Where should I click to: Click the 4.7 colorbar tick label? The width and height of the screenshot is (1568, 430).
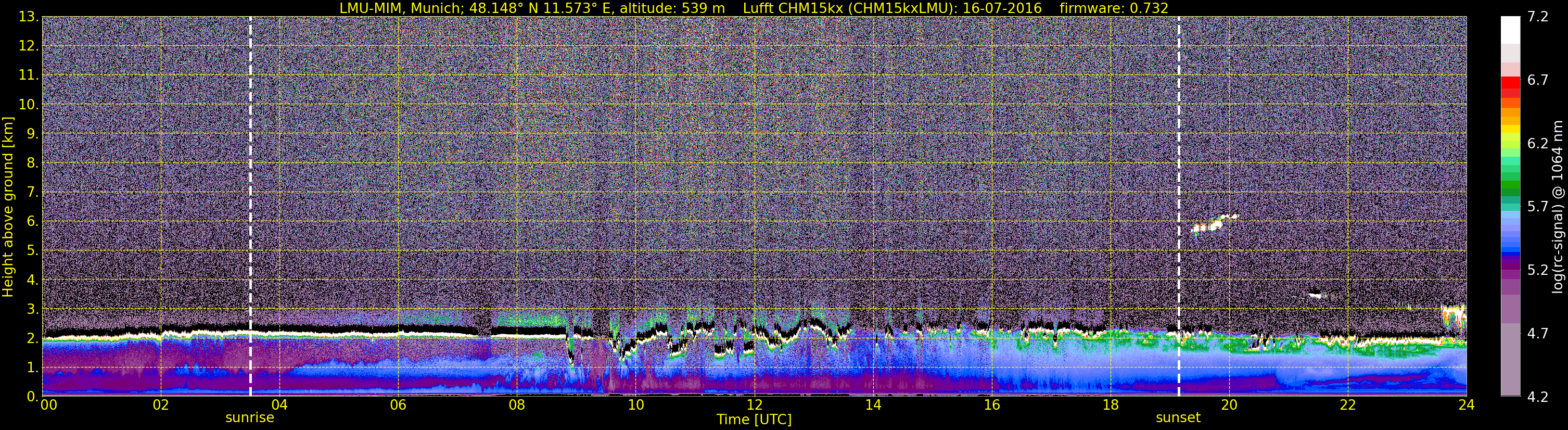[1538, 333]
